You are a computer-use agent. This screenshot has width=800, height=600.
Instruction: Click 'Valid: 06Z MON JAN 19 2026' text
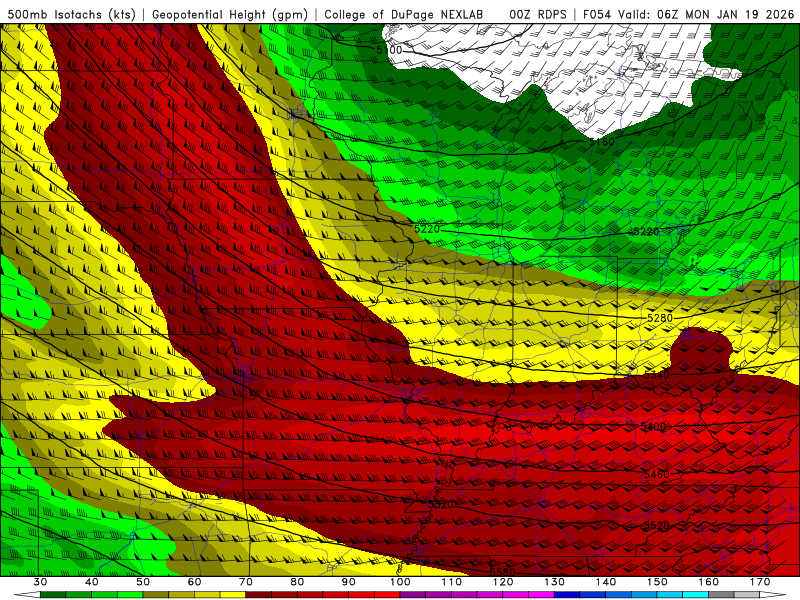pyautogui.click(x=706, y=15)
